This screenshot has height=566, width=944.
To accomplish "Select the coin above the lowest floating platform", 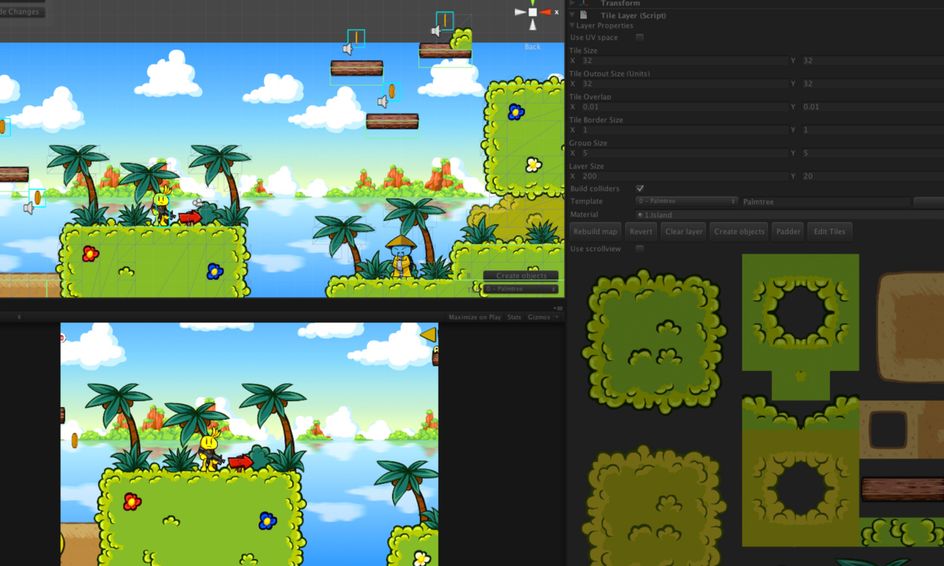I will click(x=392, y=91).
